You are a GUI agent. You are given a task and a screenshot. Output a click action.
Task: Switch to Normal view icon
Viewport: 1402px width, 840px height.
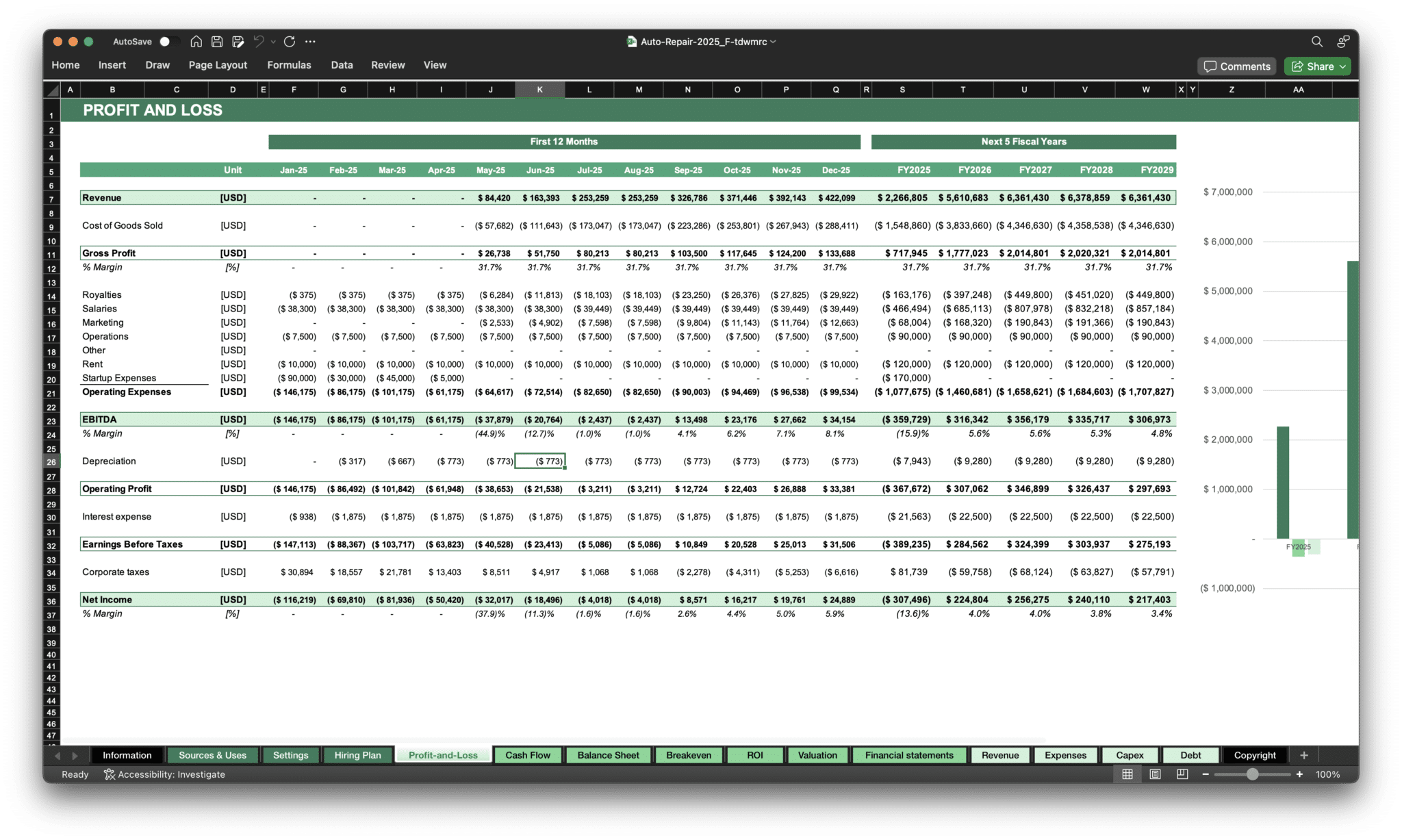click(1127, 774)
